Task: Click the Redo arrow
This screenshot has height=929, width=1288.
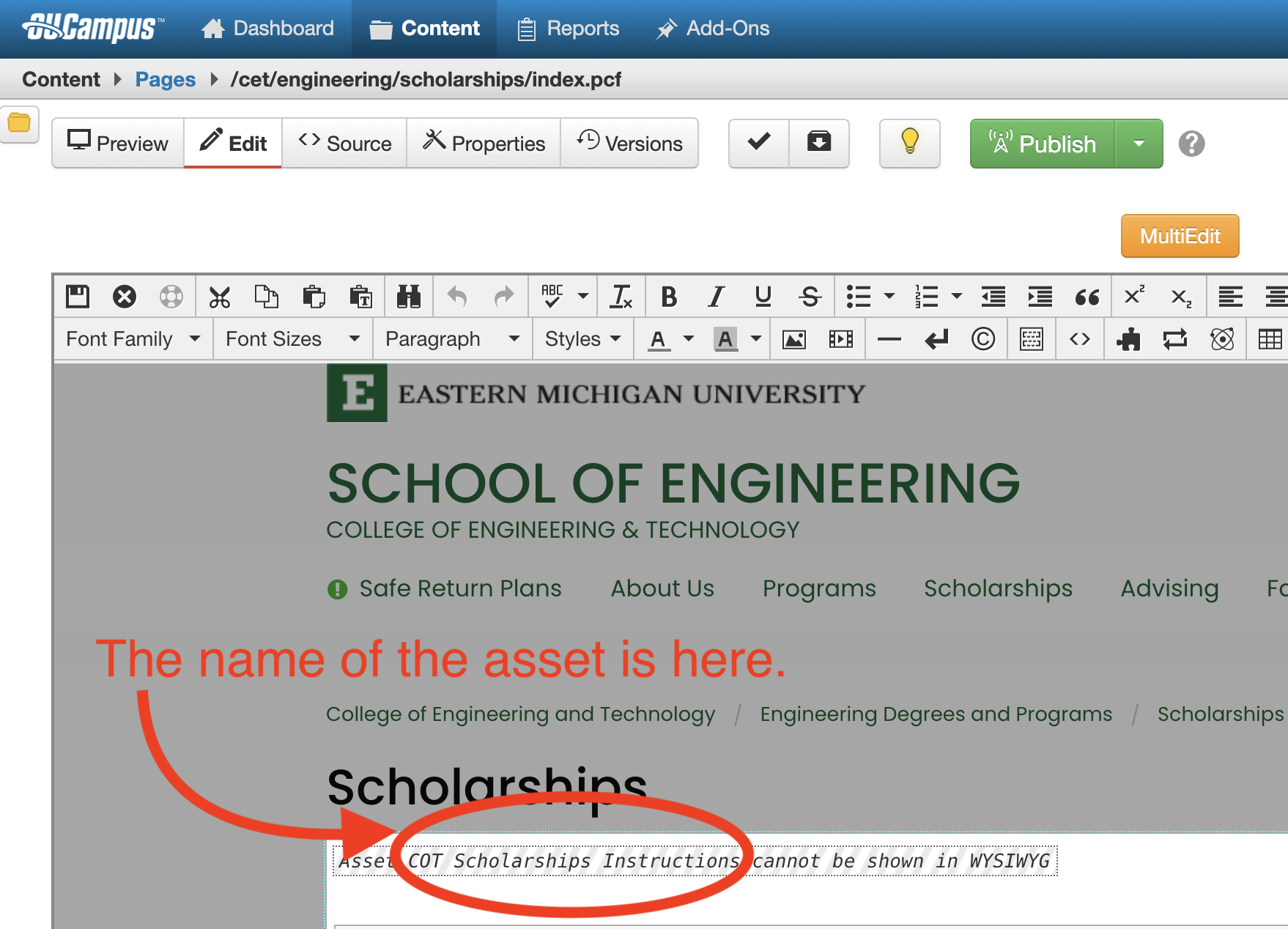Action: click(x=504, y=297)
